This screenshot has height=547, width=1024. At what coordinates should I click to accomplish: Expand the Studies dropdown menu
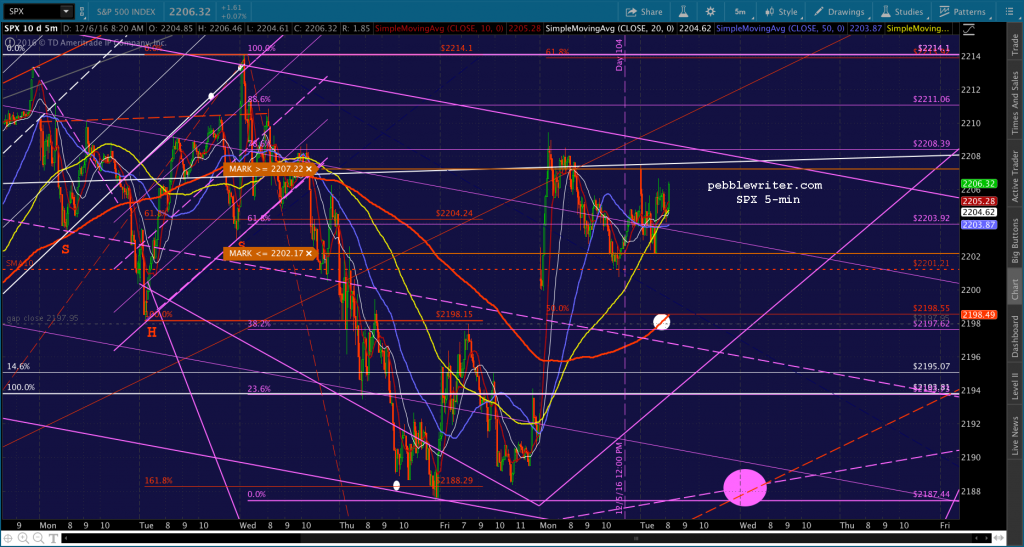pyautogui.click(x=902, y=11)
